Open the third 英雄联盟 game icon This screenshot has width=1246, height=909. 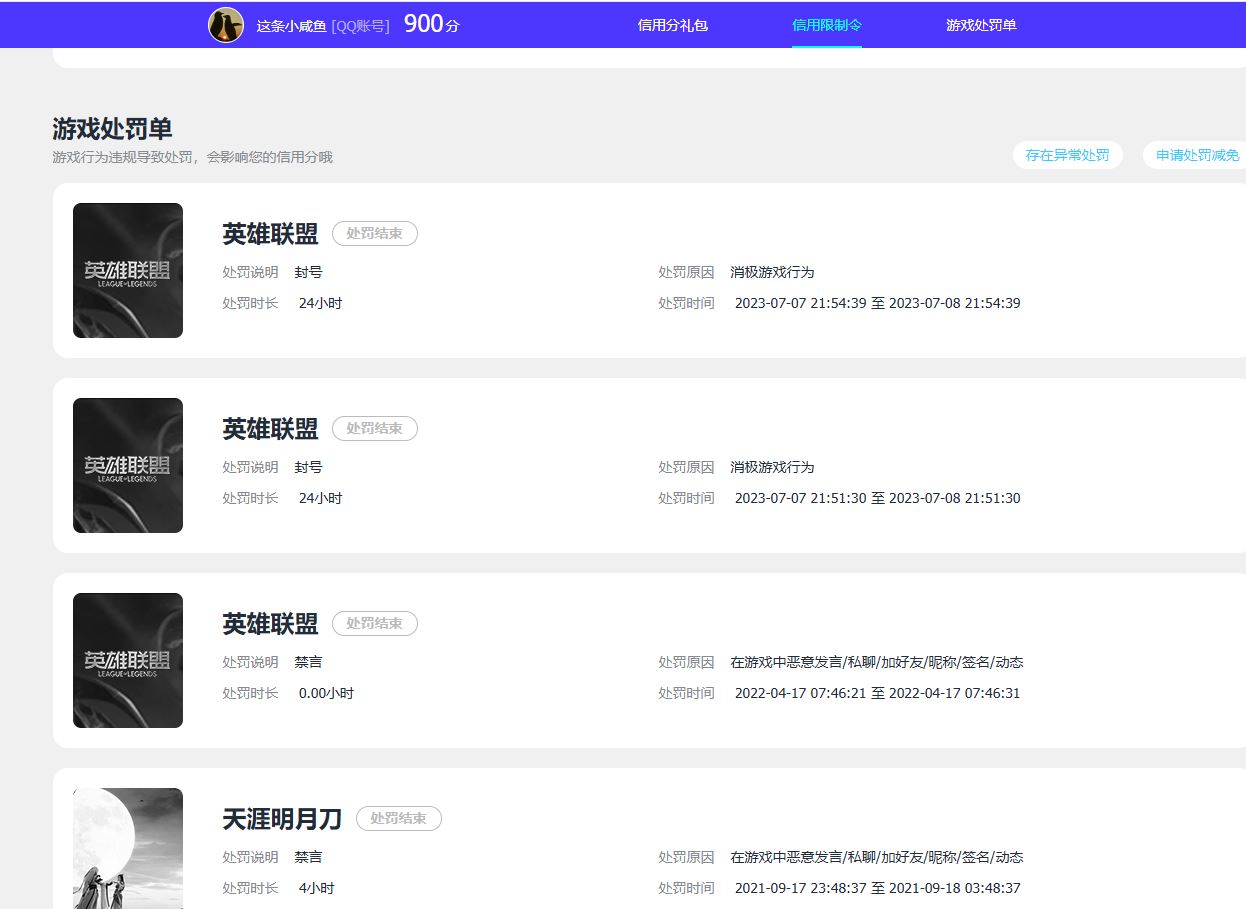[127, 660]
